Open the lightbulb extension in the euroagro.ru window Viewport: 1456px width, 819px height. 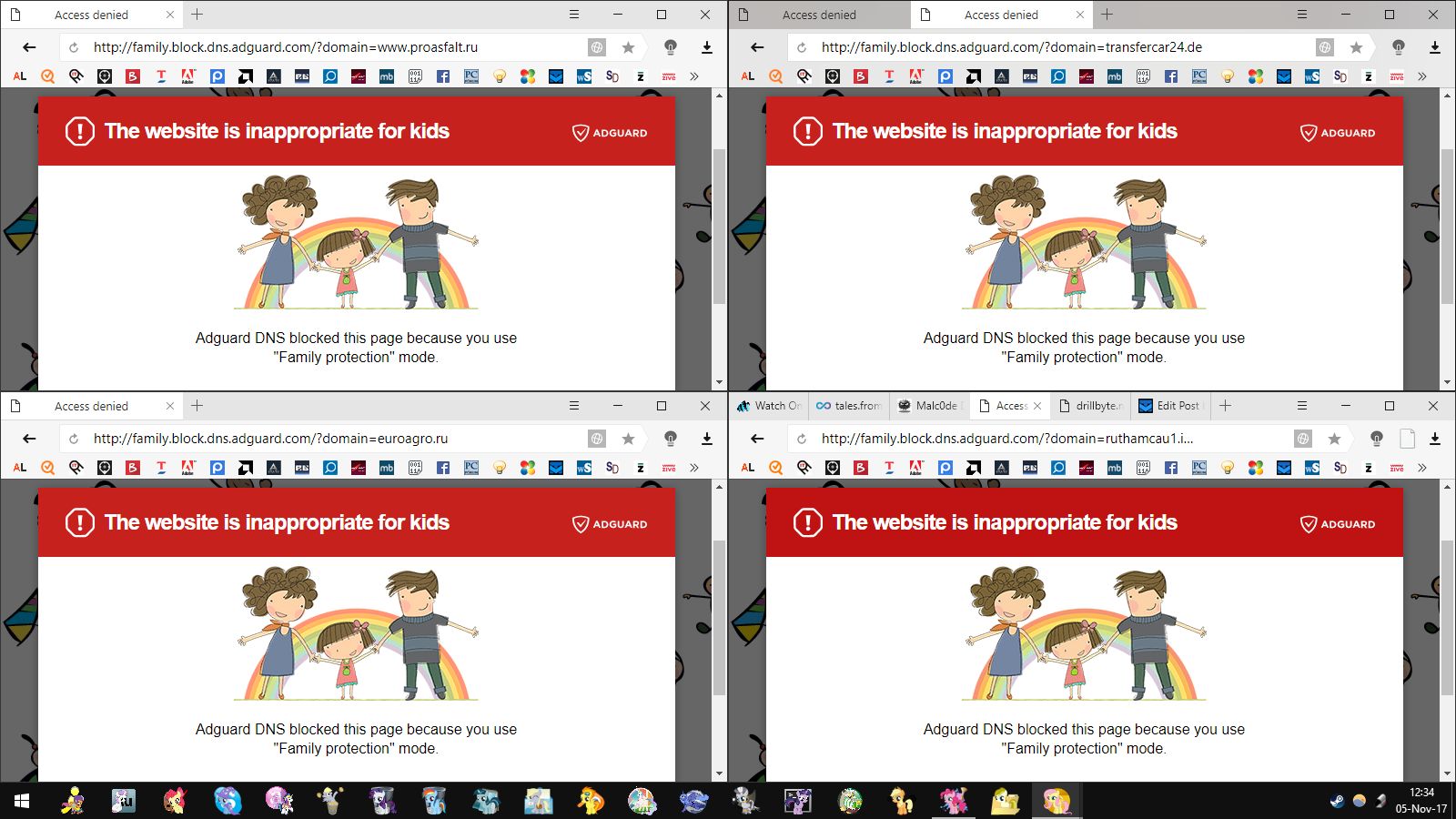click(671, 439)
